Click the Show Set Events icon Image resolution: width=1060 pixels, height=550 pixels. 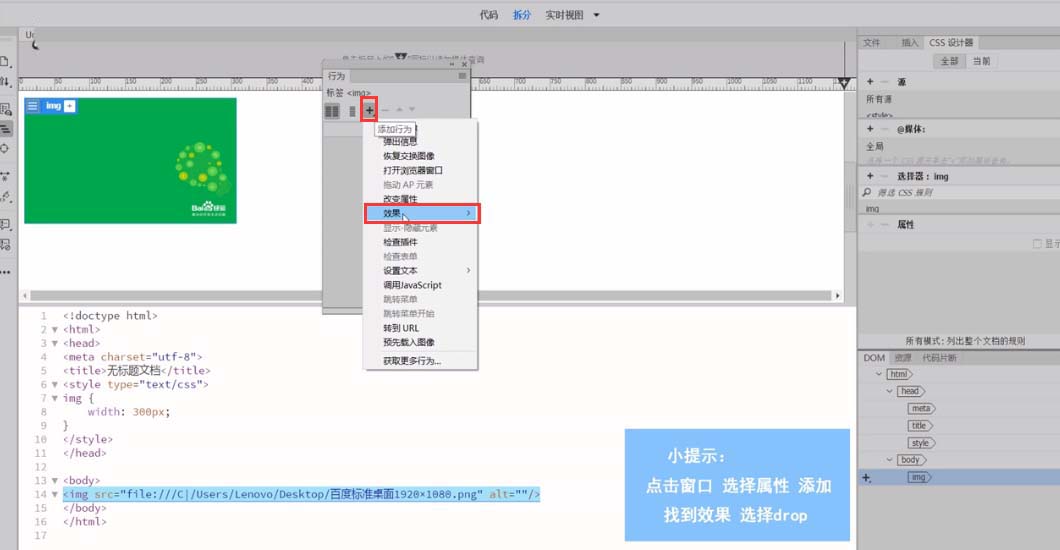pos(332,110)
